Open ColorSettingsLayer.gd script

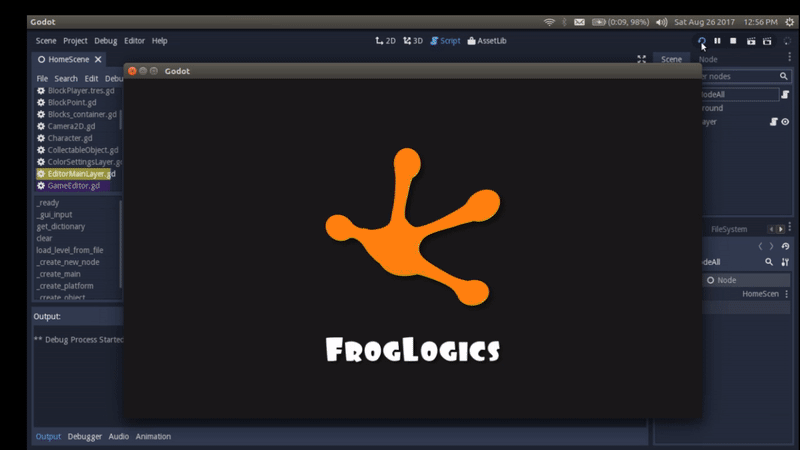(85, 162)
